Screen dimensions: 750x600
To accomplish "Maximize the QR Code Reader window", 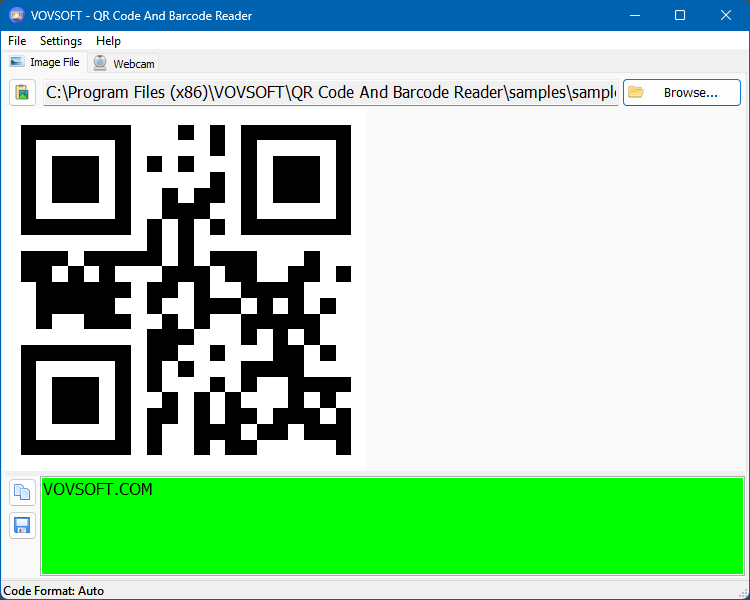I will (x=680, y=15).
